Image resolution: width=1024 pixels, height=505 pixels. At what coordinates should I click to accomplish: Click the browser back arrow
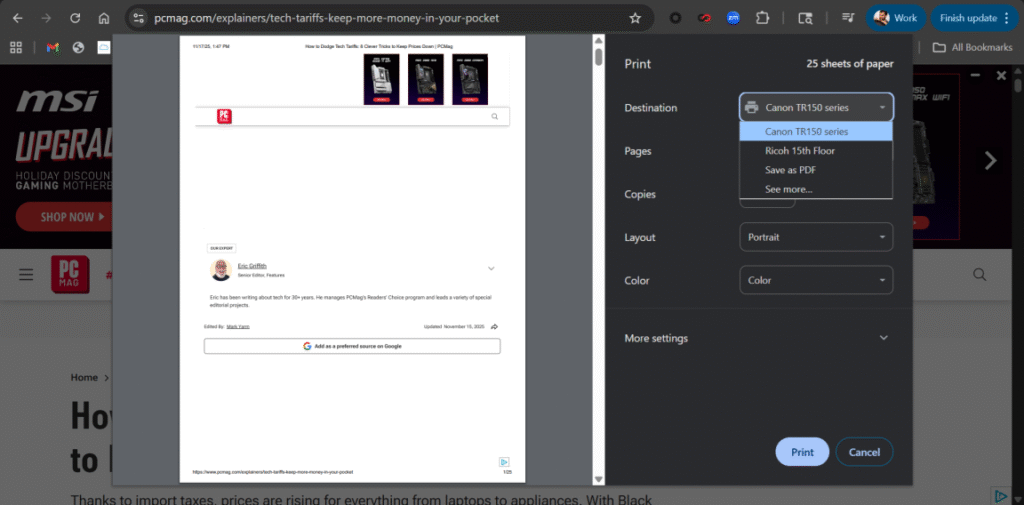(x=17, y=18)
